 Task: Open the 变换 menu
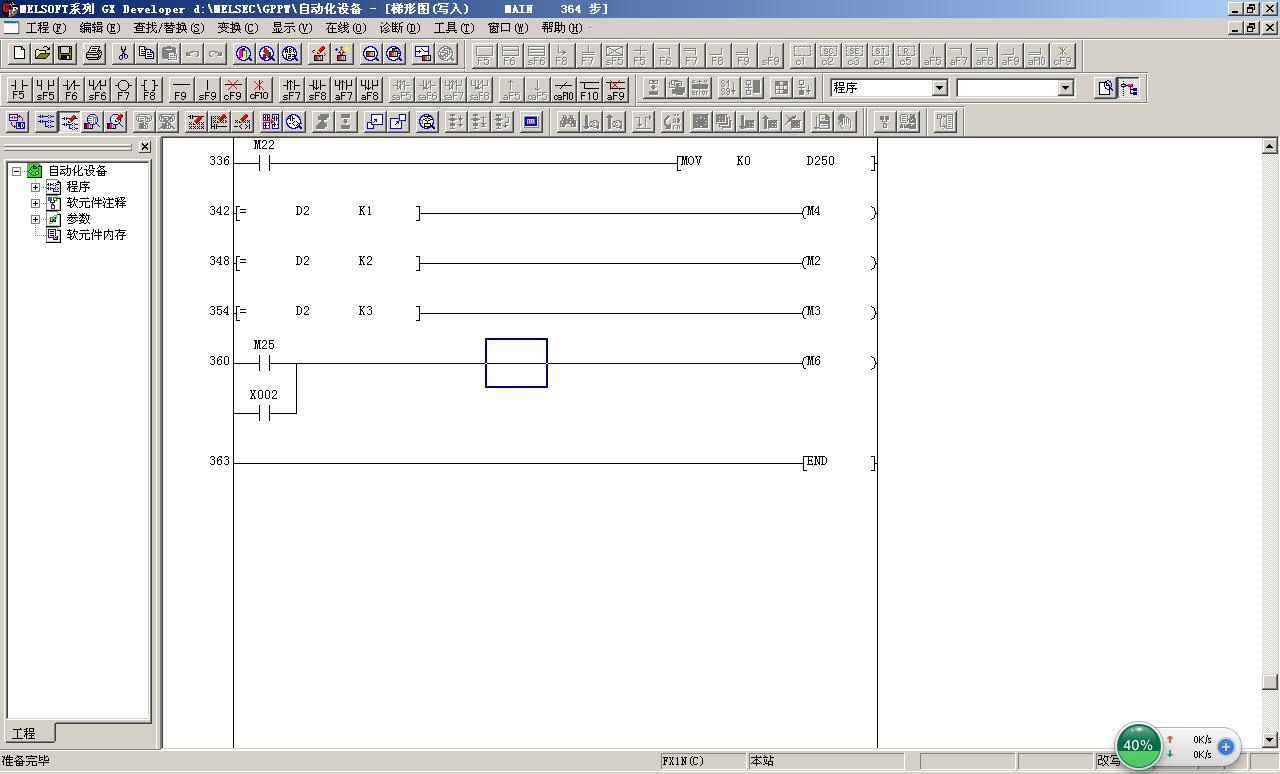click(x=237, y=28)
